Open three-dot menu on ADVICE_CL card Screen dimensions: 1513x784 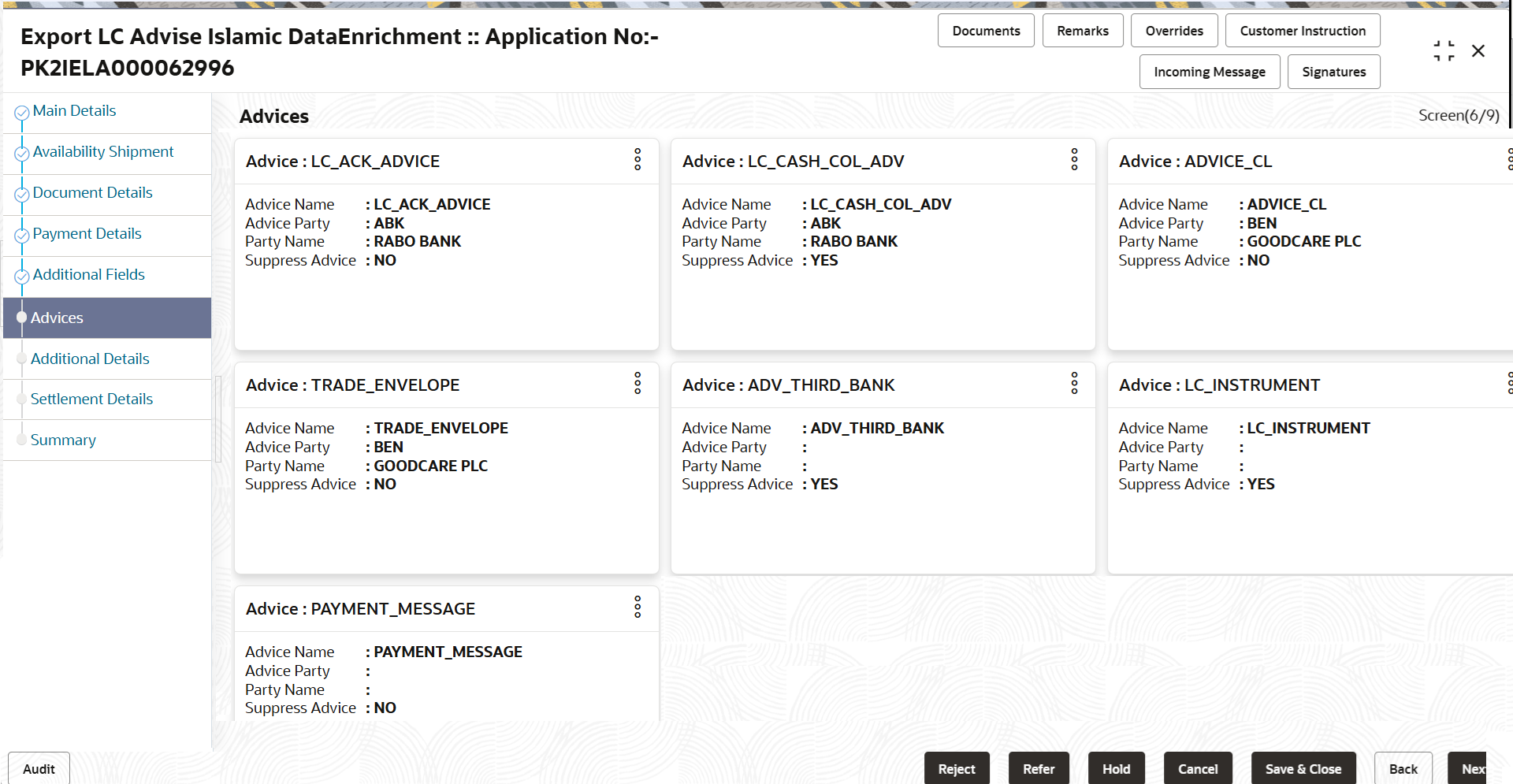coord(1509,160)
